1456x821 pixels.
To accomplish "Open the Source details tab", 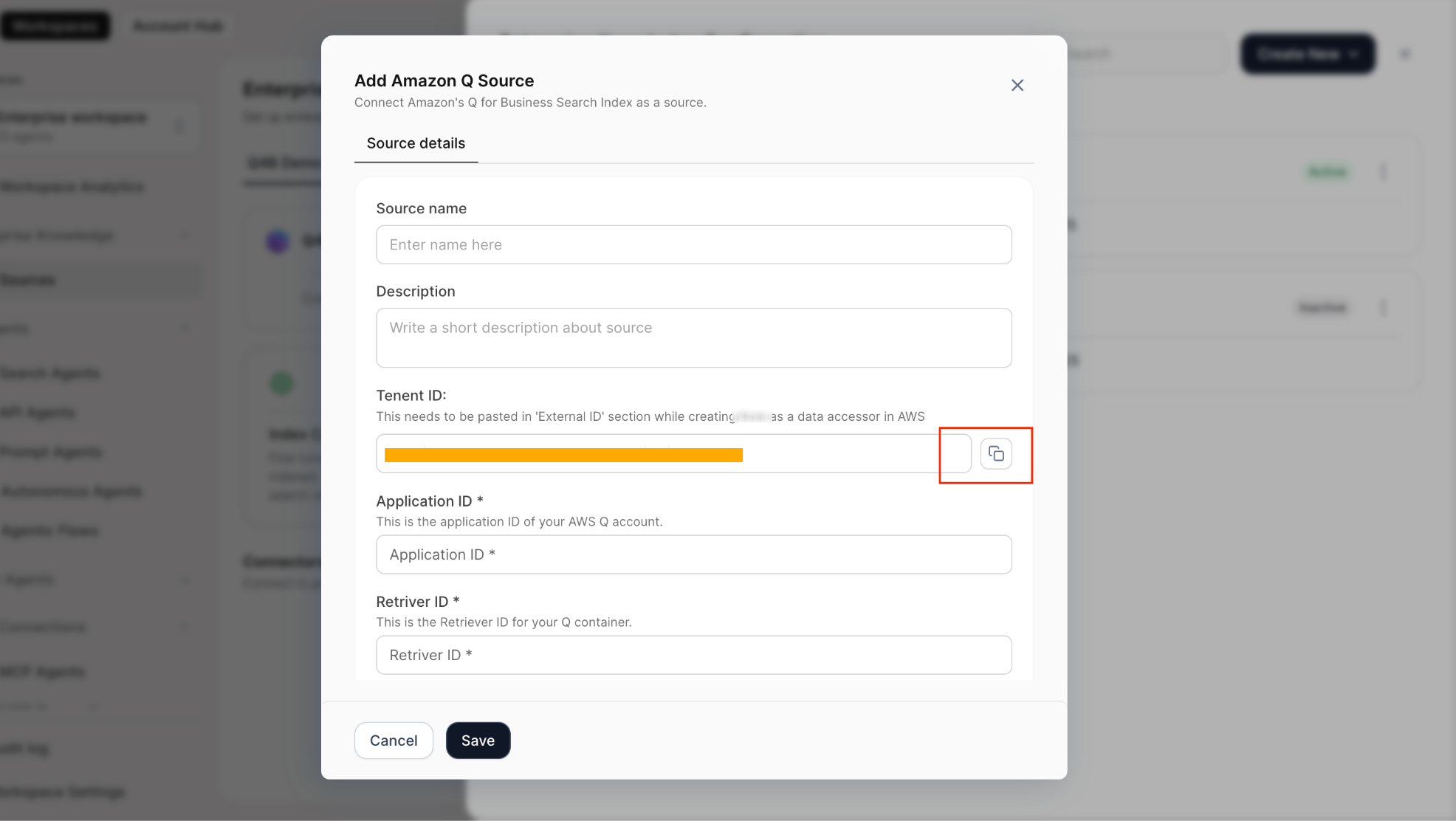I will 416,143.
